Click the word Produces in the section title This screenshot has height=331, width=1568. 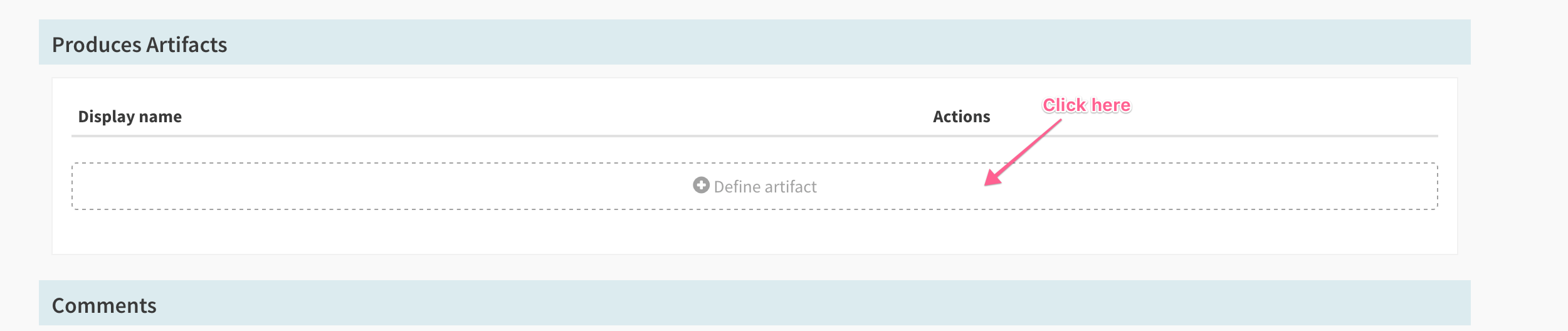[x=97, y=45]
